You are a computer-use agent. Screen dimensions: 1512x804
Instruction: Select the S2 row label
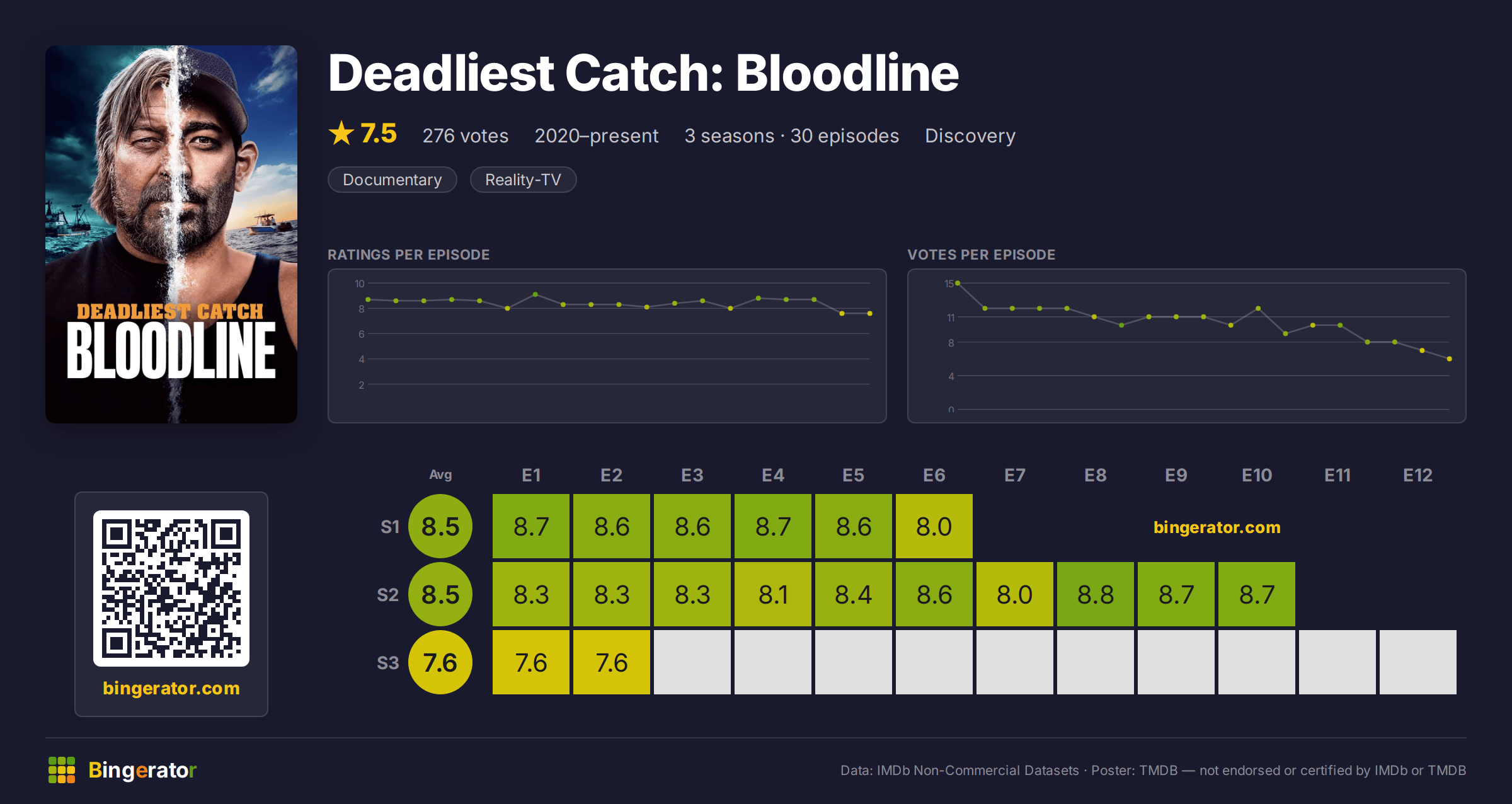(388, 595)
